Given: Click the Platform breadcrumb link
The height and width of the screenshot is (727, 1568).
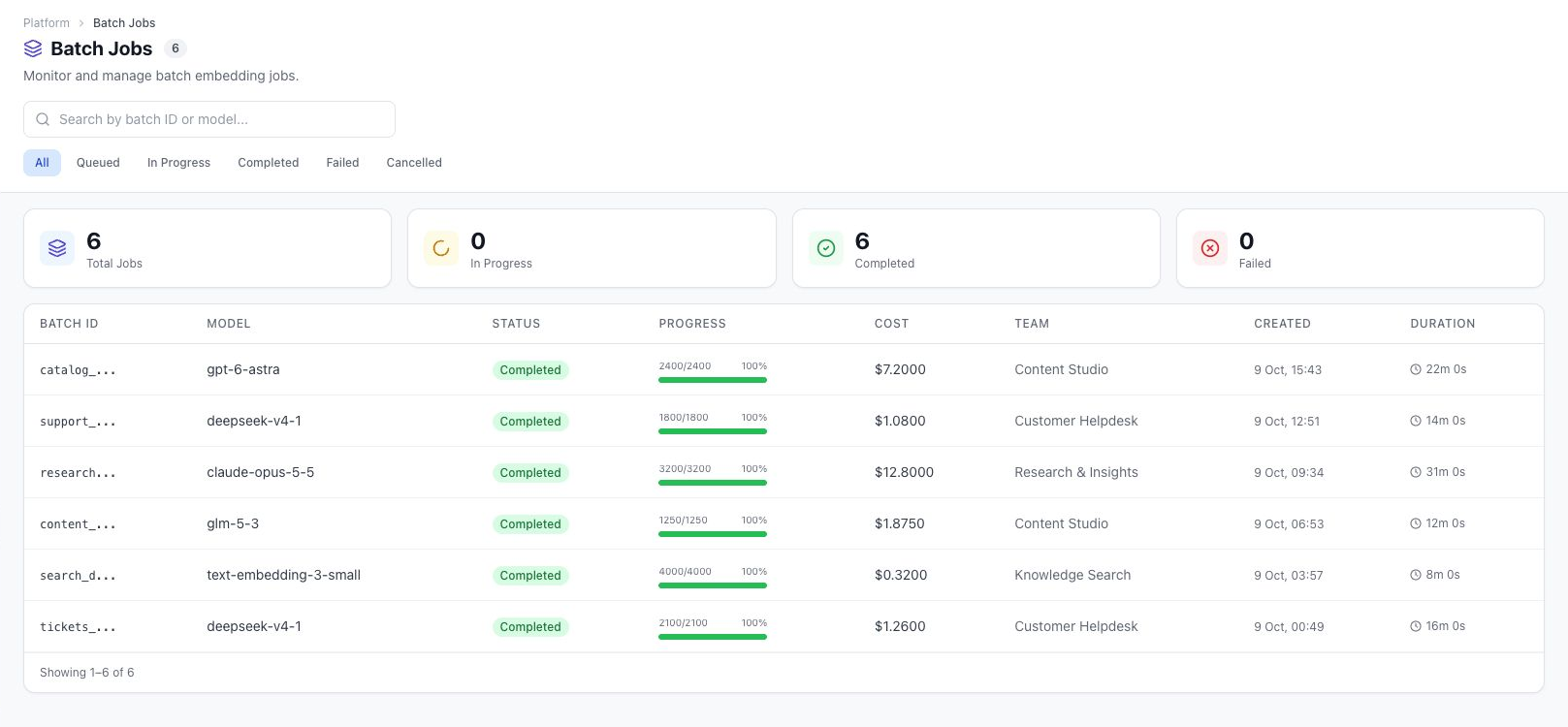Looking at the screenshot, I should tap(47, 22).
